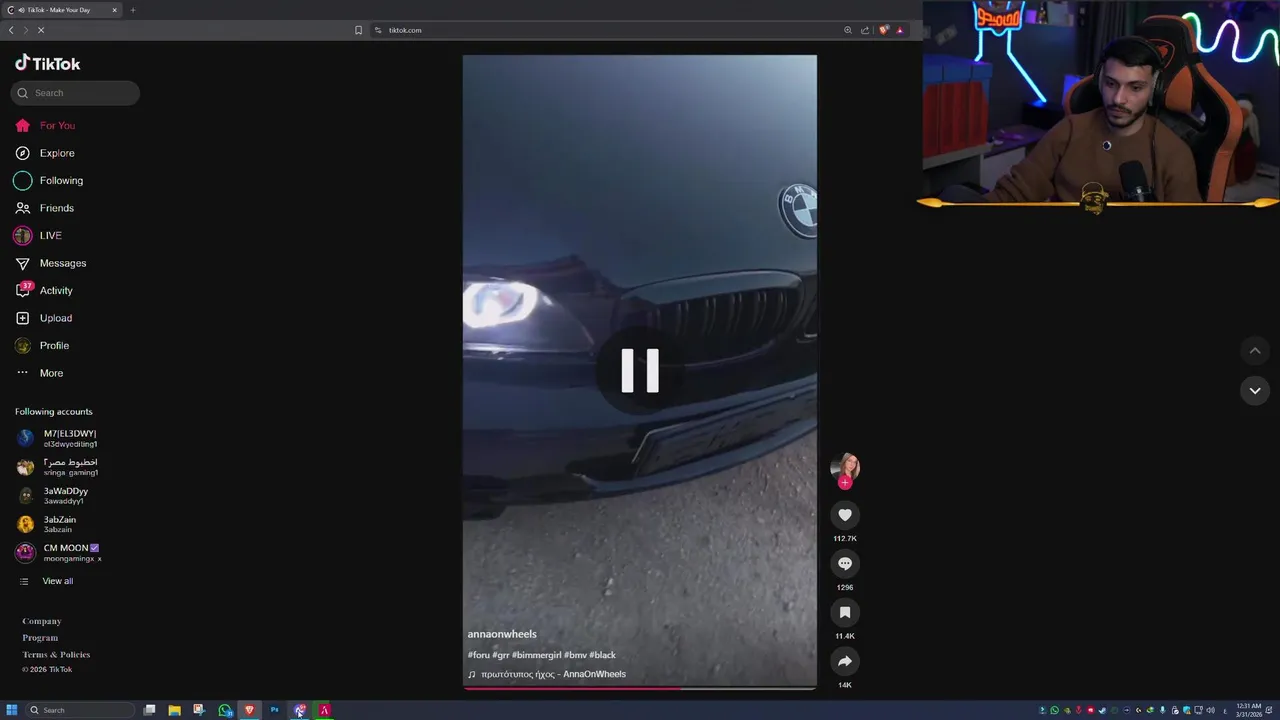Viewport: 1280px width, 720px height.
Task: Go back in browser history
Action: point(11,30)
